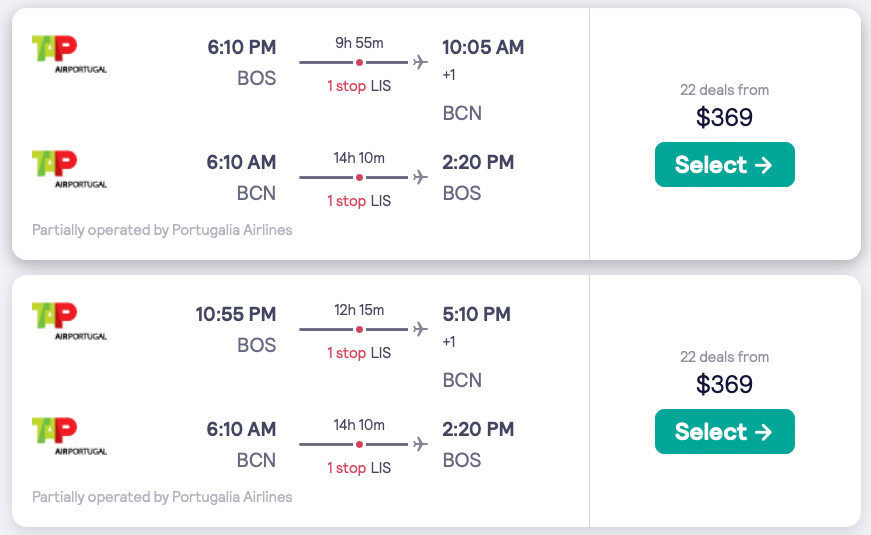Image resolution: width=871 pixels, height=535 pixels.
Task: Click plane icon on first card's 14h 10m return
Action: click(x=420, y=177)
